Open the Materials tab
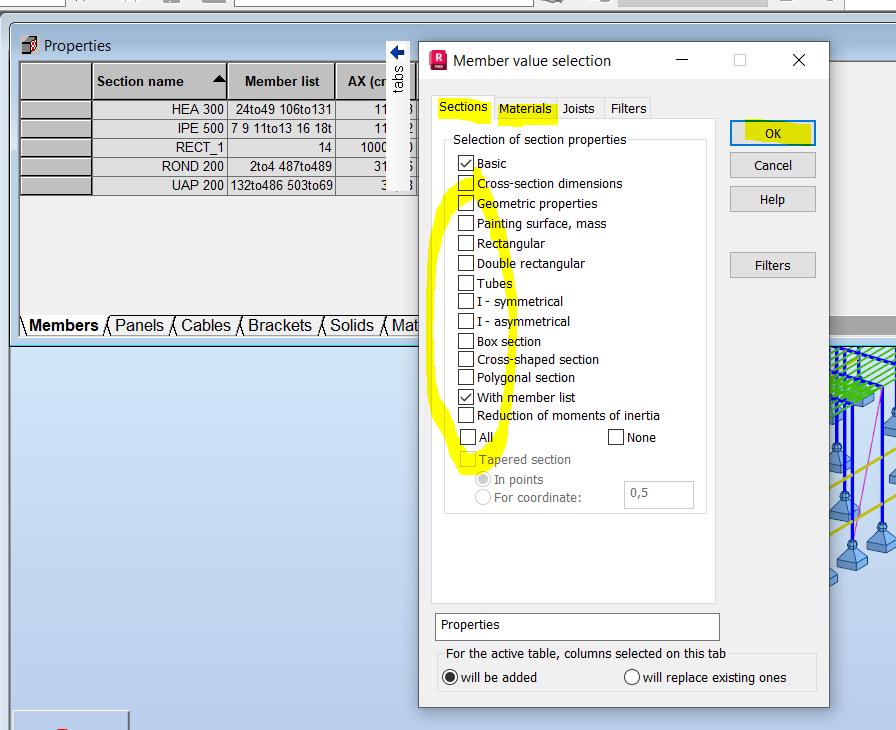The width and height of the screenshot is (896, 730). pos(525,109)
